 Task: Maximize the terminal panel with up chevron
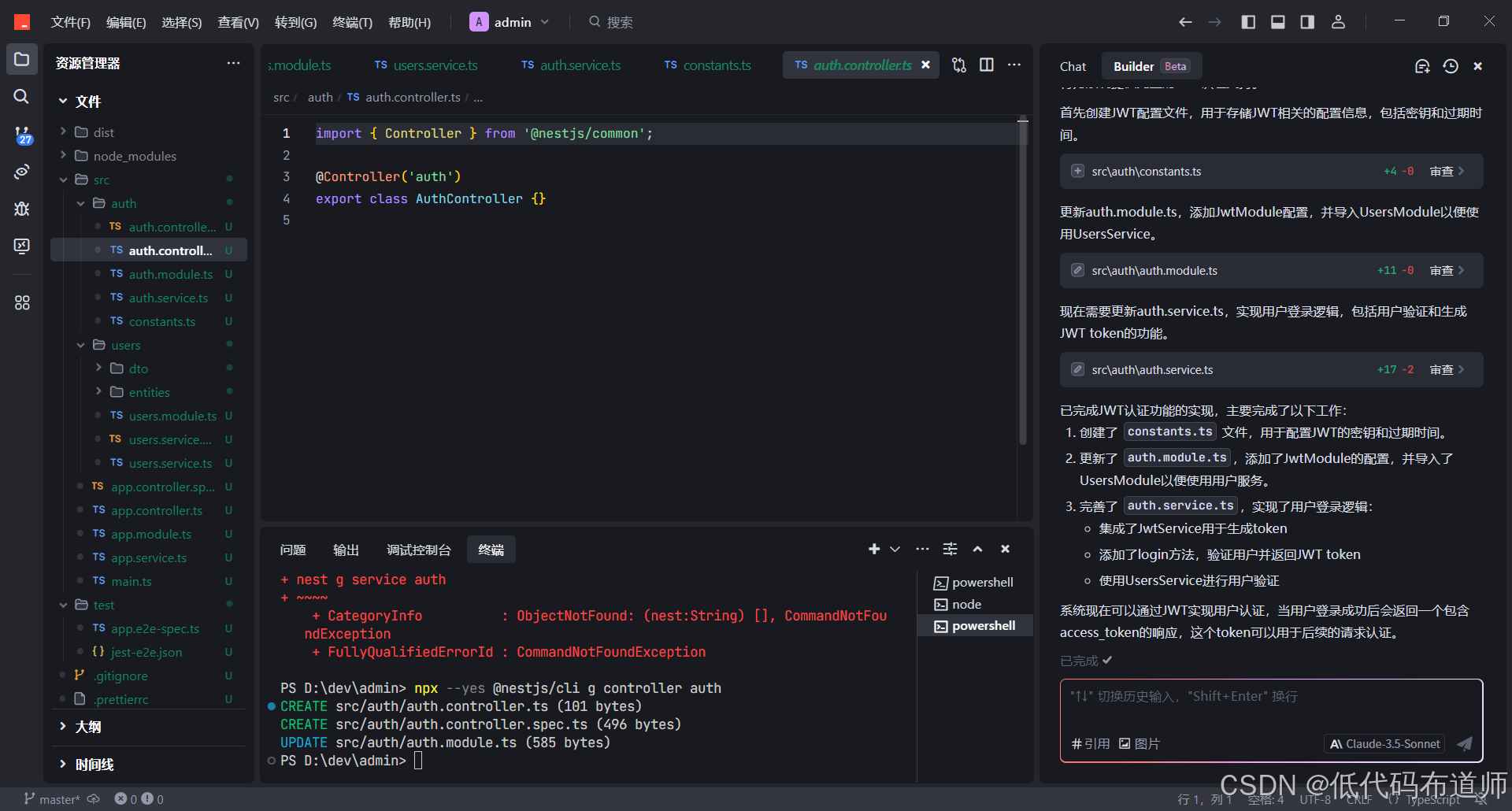[977, 549]
